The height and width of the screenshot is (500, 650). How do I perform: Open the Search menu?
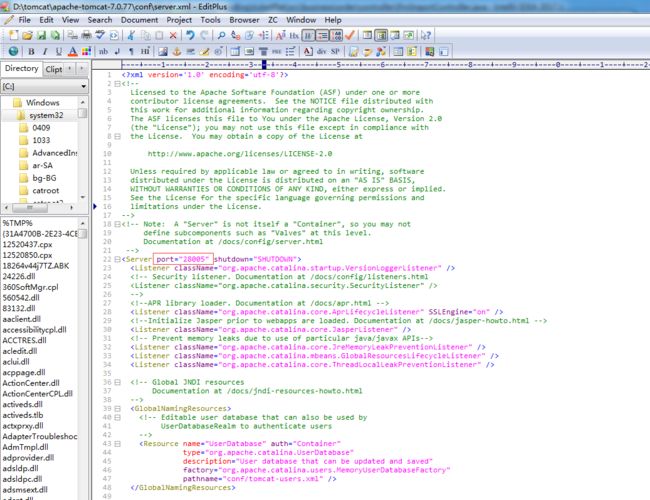(x=99, y=20)
